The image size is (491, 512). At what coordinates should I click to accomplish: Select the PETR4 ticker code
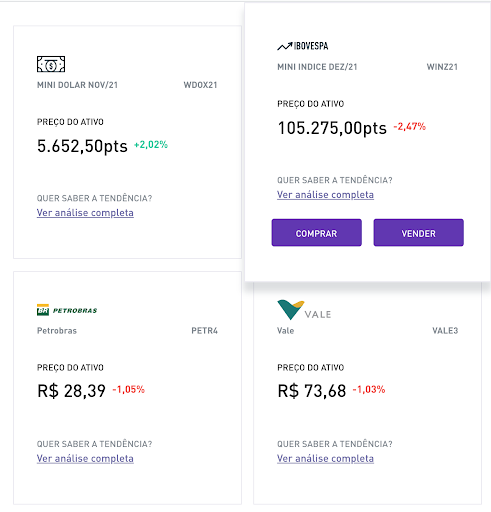pos(204,331)
